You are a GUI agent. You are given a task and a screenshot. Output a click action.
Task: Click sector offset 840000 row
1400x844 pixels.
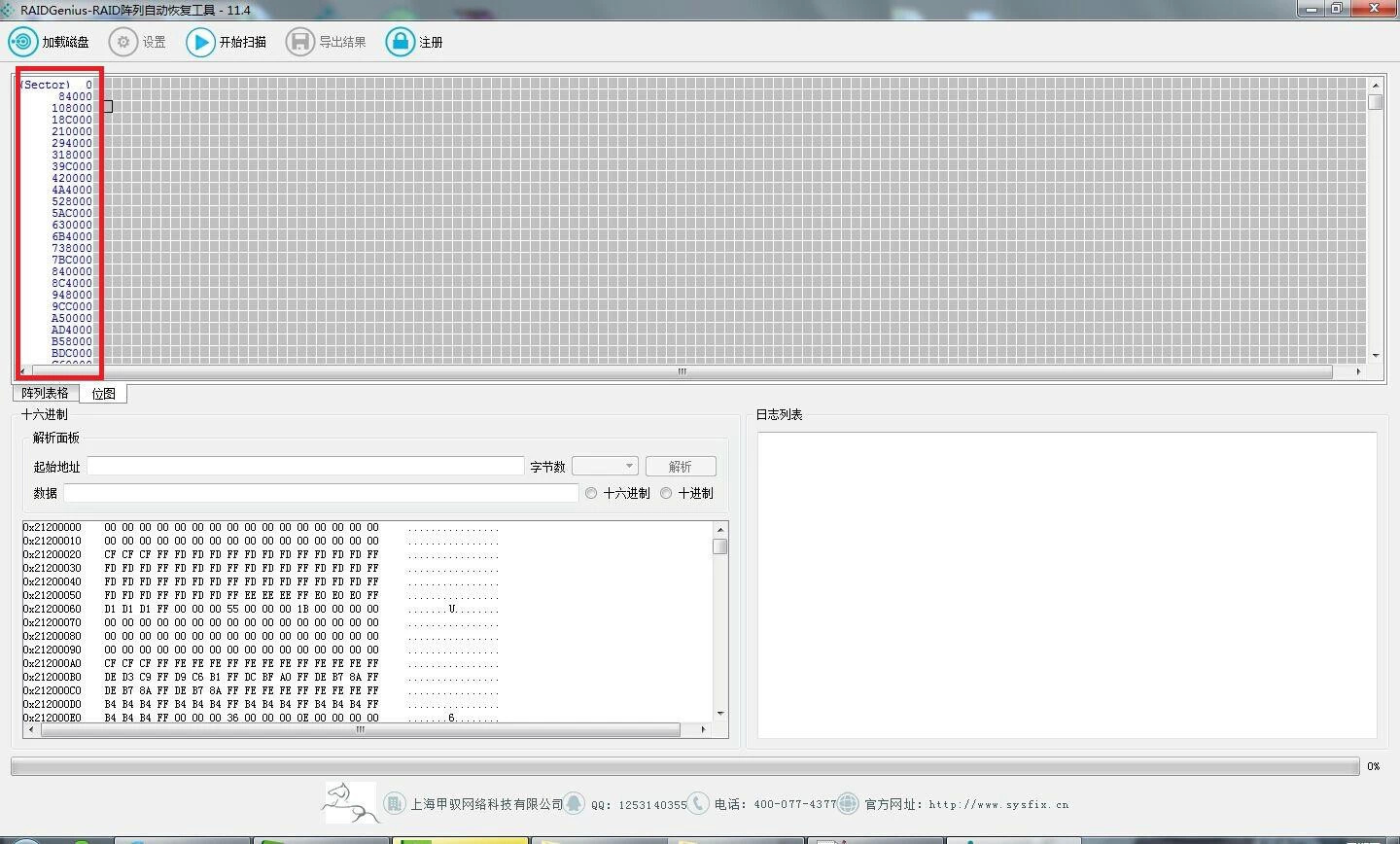pos(72,271)
